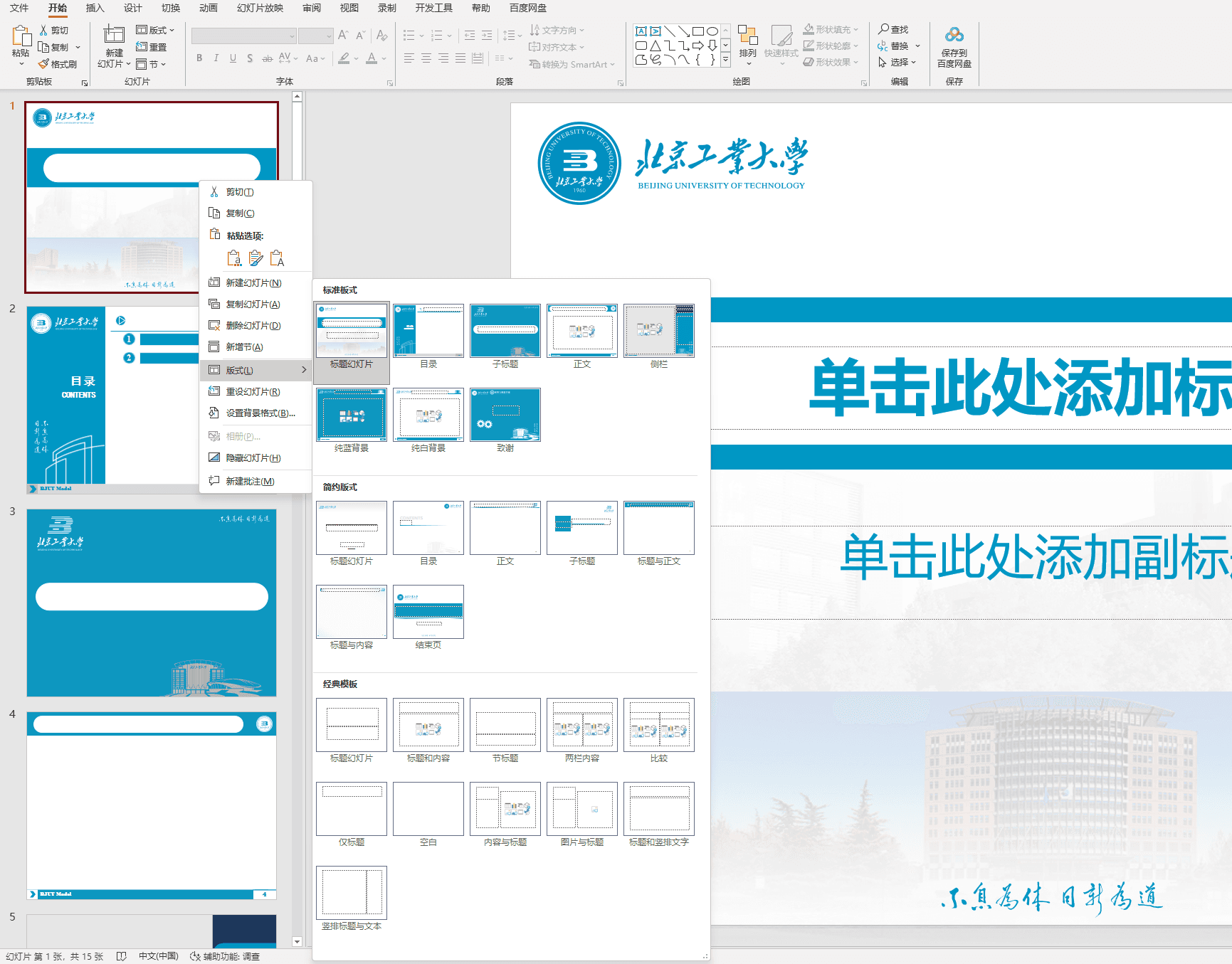
Task: Switch to the 设计 ribbon tab
Action: point(132,9)
